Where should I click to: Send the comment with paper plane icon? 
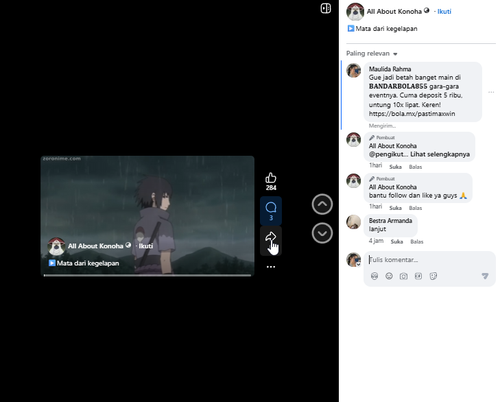pos(485,276)
